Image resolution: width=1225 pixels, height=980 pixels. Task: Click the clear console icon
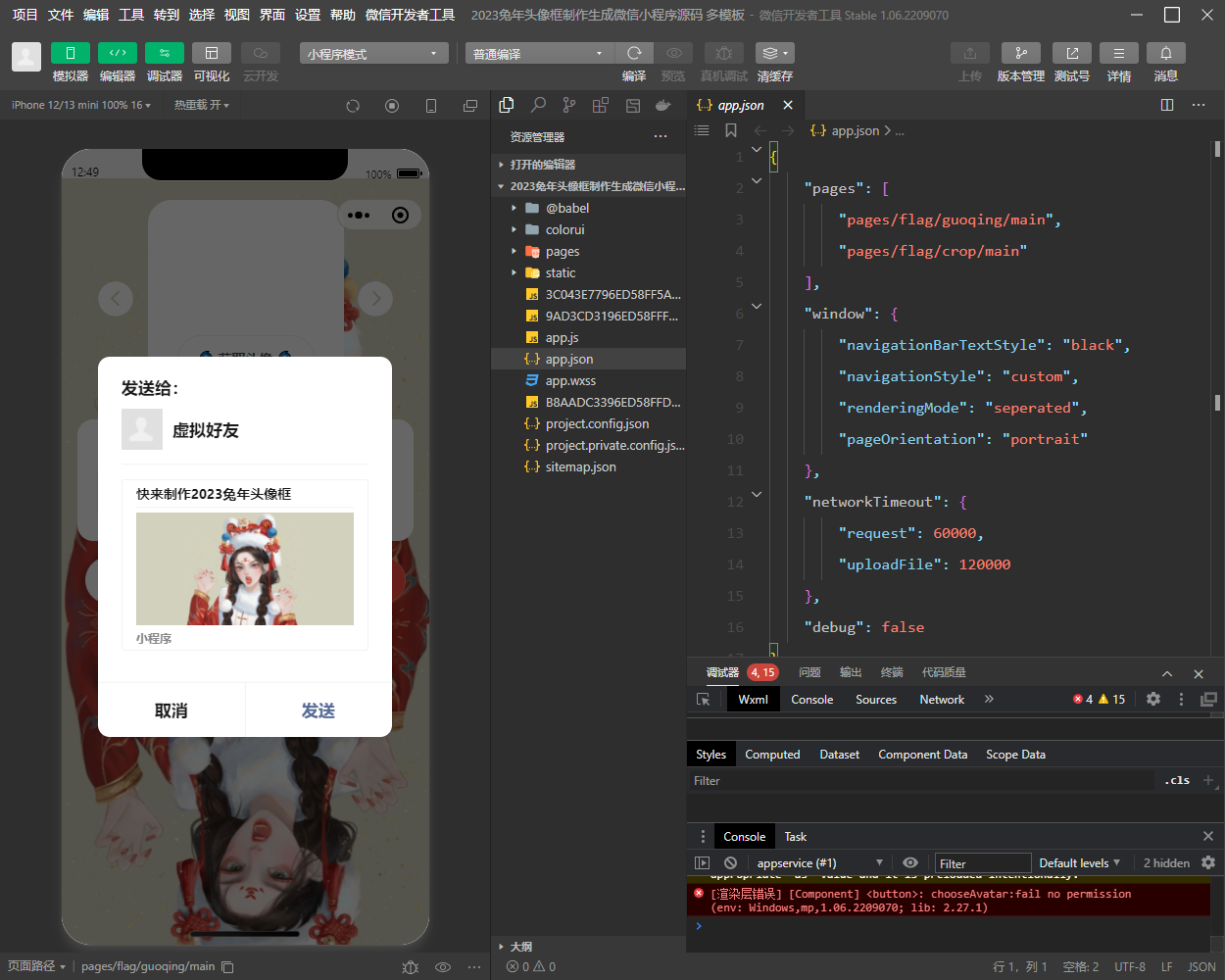tap(730, 862)
